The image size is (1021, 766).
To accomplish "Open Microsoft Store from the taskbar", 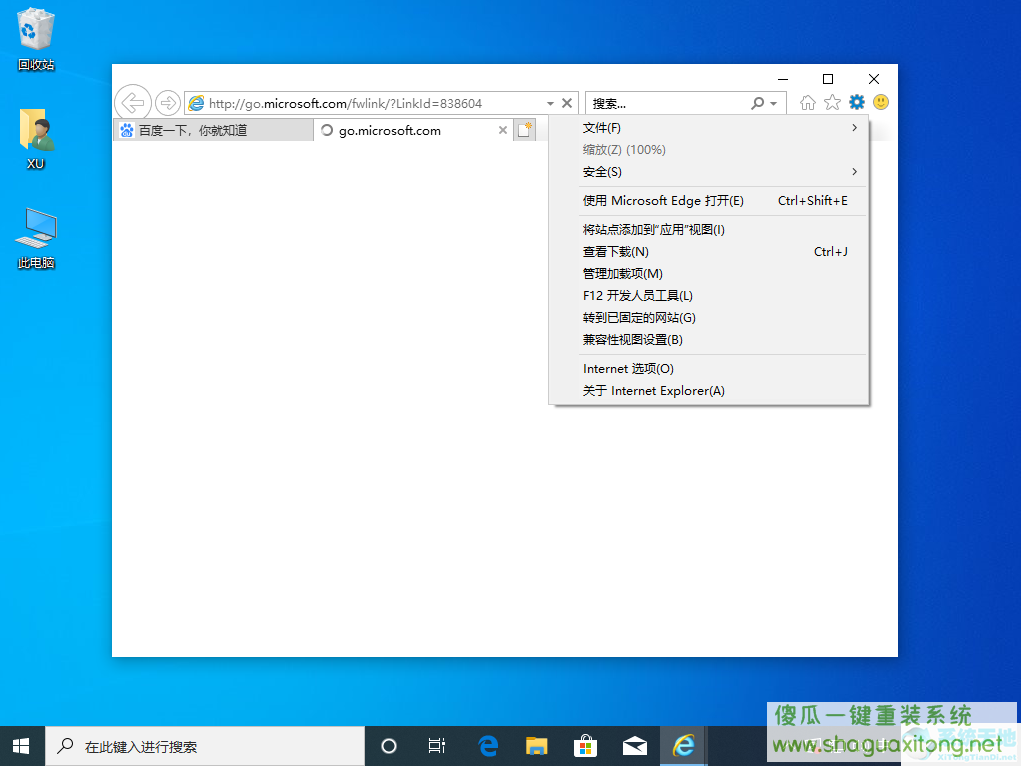I will click(x=585, y=746).
